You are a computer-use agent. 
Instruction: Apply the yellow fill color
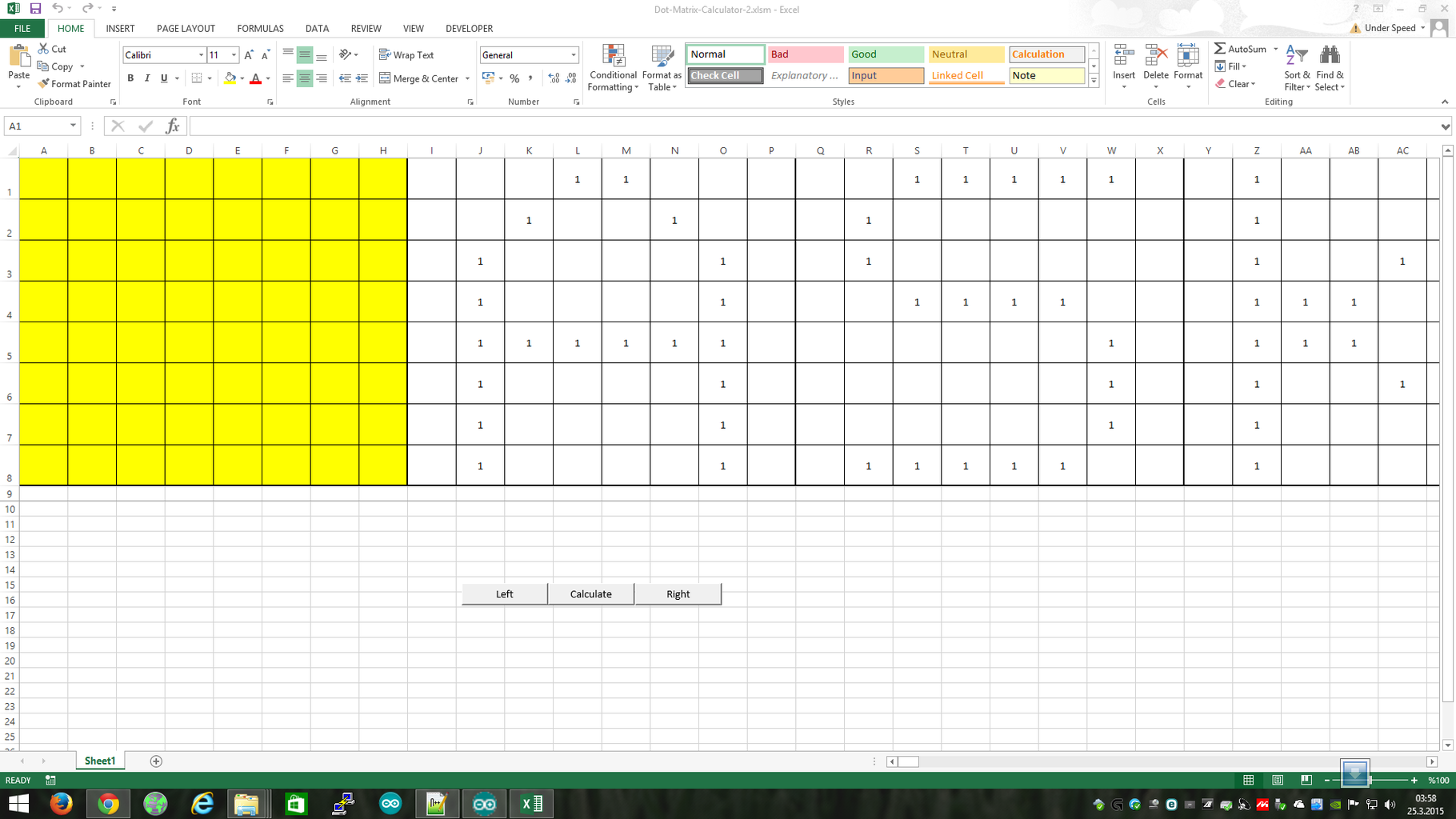[x=230, y=78]
